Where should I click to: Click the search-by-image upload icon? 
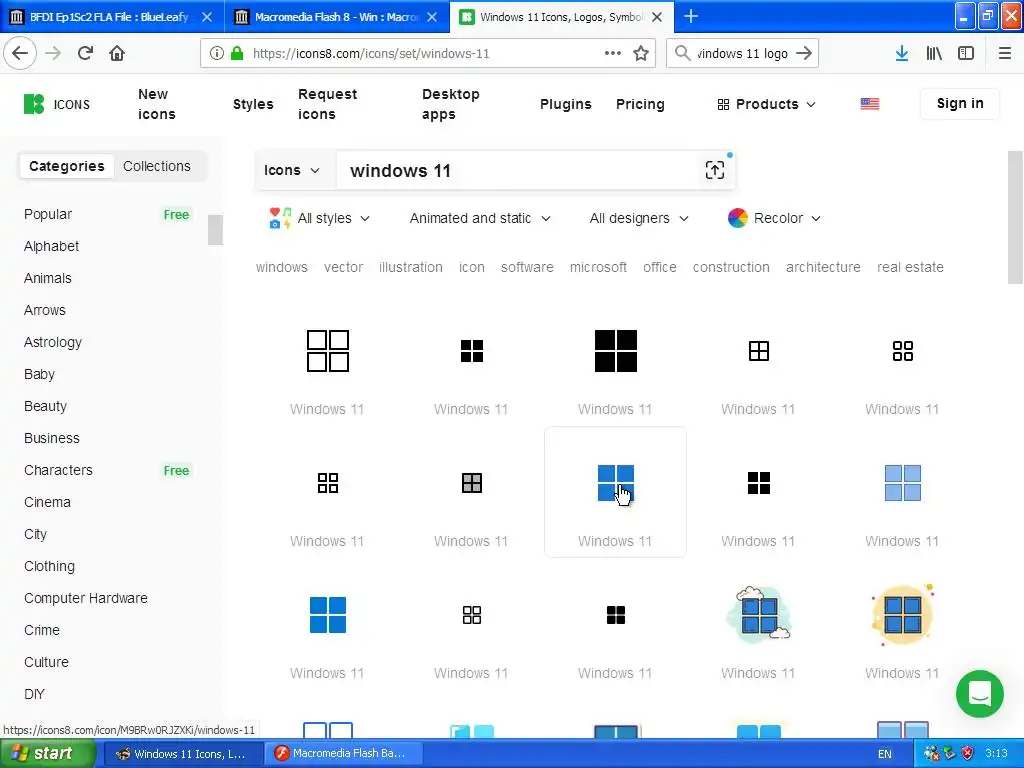pos(714,170)
